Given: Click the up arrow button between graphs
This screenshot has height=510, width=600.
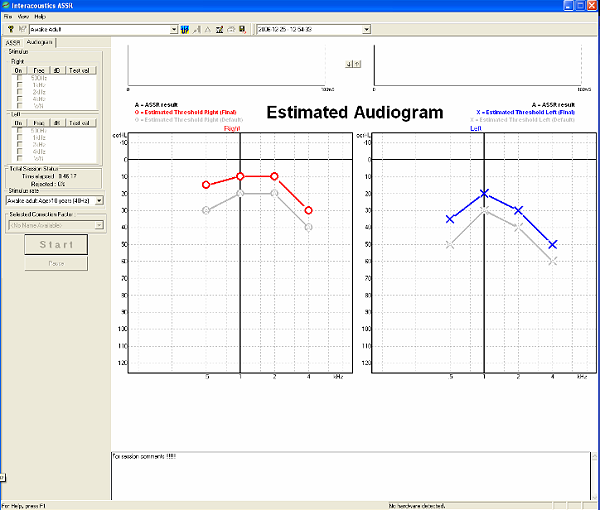Looking at the screenshot, I should pyautogui.click(x=357, y=62).
